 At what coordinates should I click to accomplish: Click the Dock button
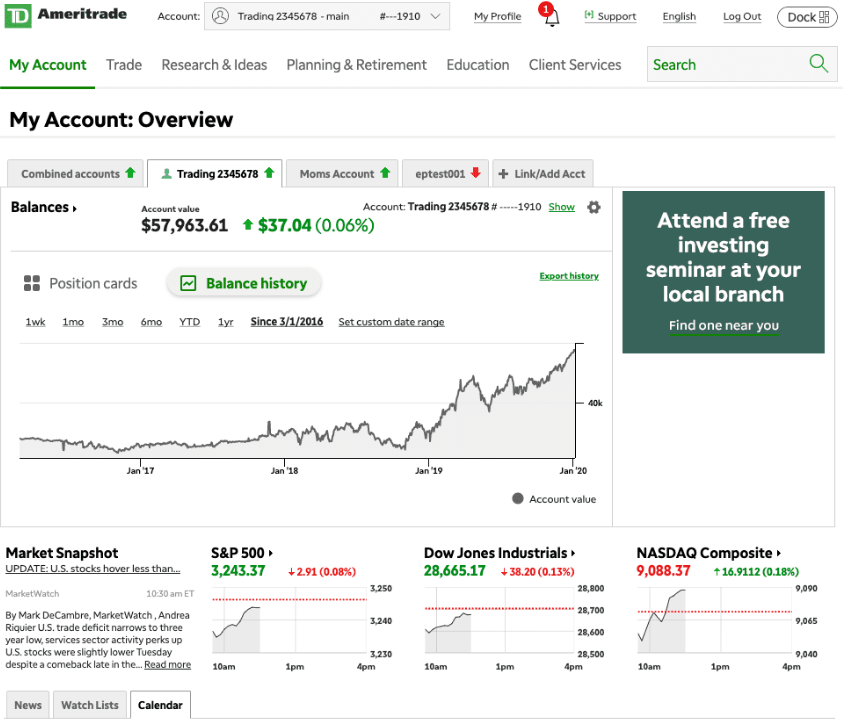click(x=807, y=17)
